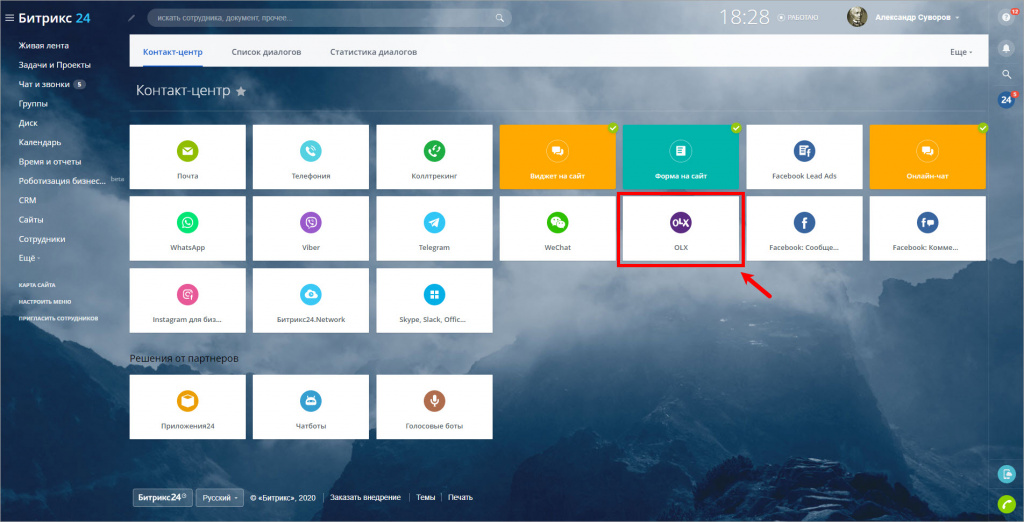Click the 18:28 clock
1024x522 pixels.
click(x=744, y=18)
